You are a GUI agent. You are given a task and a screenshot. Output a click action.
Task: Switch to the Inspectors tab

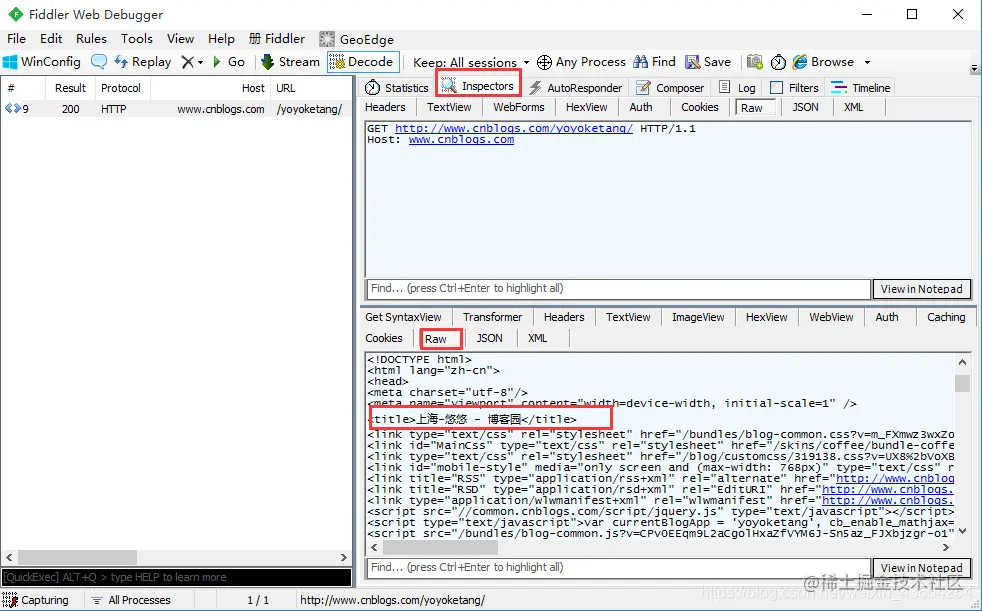[x=478, y=86]
